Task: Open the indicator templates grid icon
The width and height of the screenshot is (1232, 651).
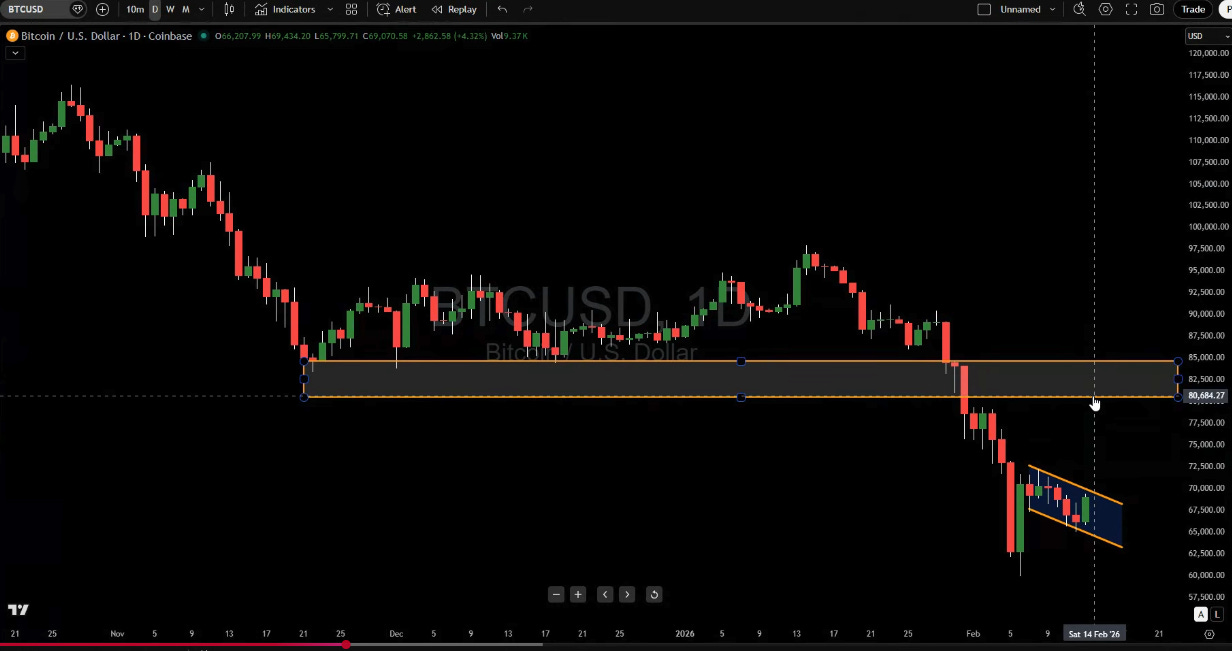Action: 351,9
